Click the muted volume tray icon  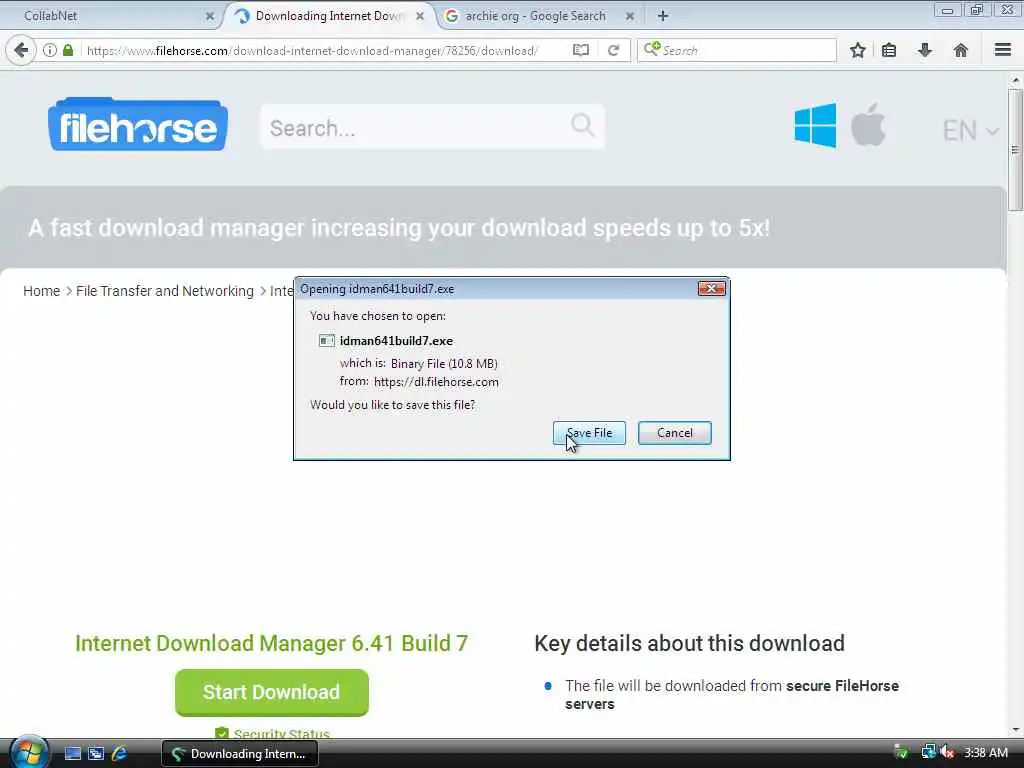[x=948, y=753]
